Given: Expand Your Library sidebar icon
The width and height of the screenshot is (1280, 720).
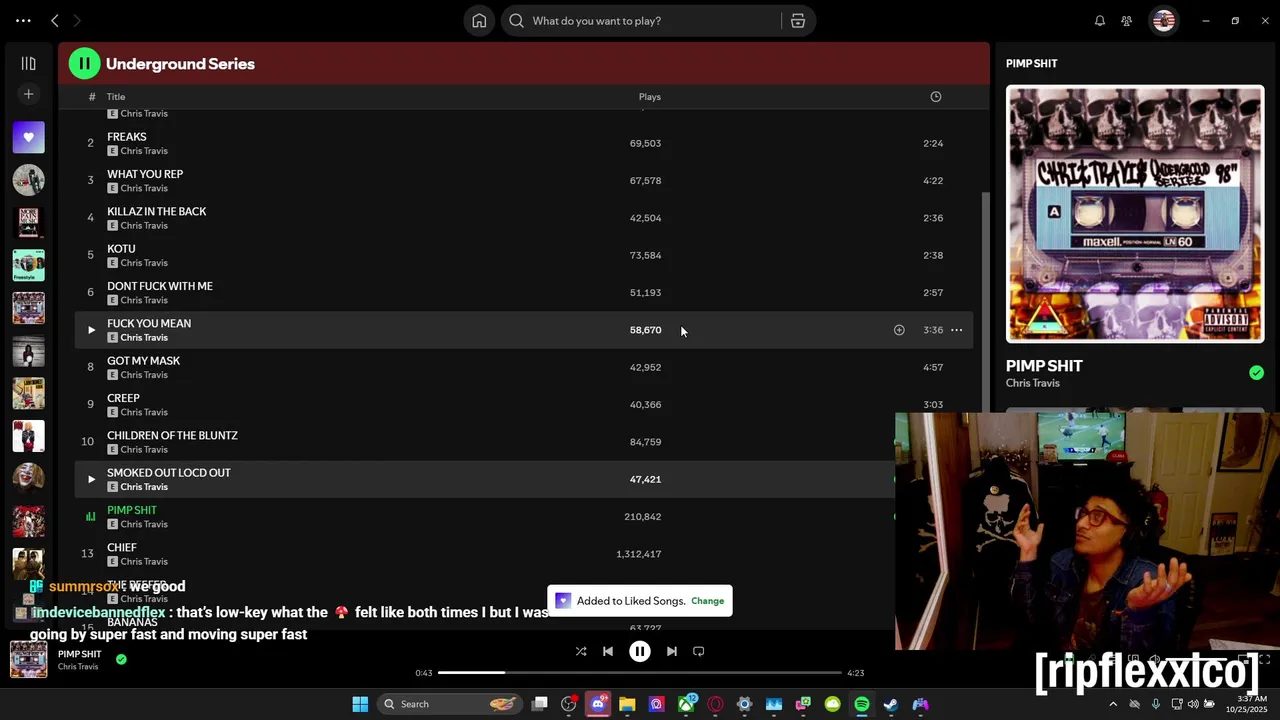Looking at the screenshot, I should [28, 63].
